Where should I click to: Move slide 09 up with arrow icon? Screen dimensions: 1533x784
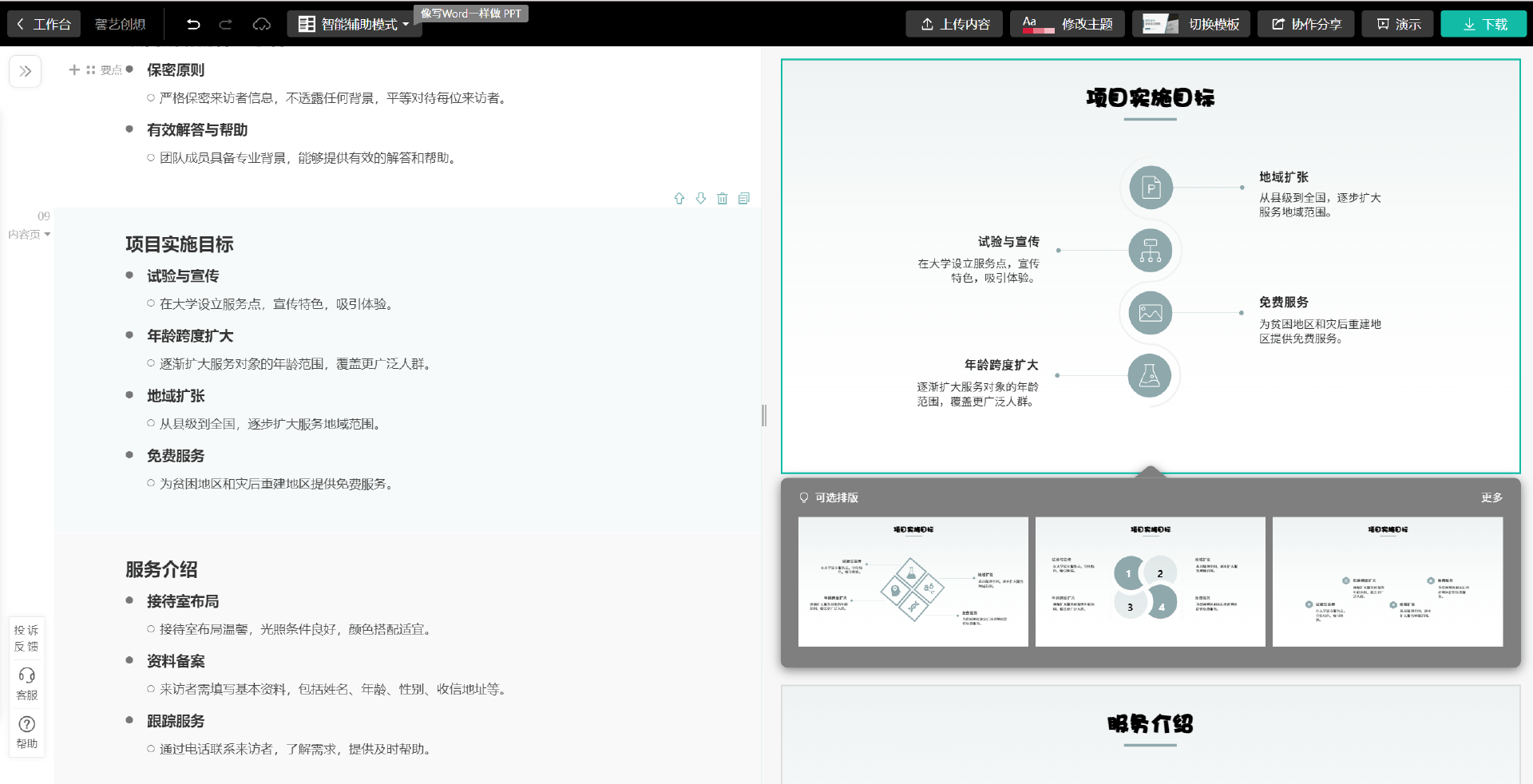pos(679,199)
